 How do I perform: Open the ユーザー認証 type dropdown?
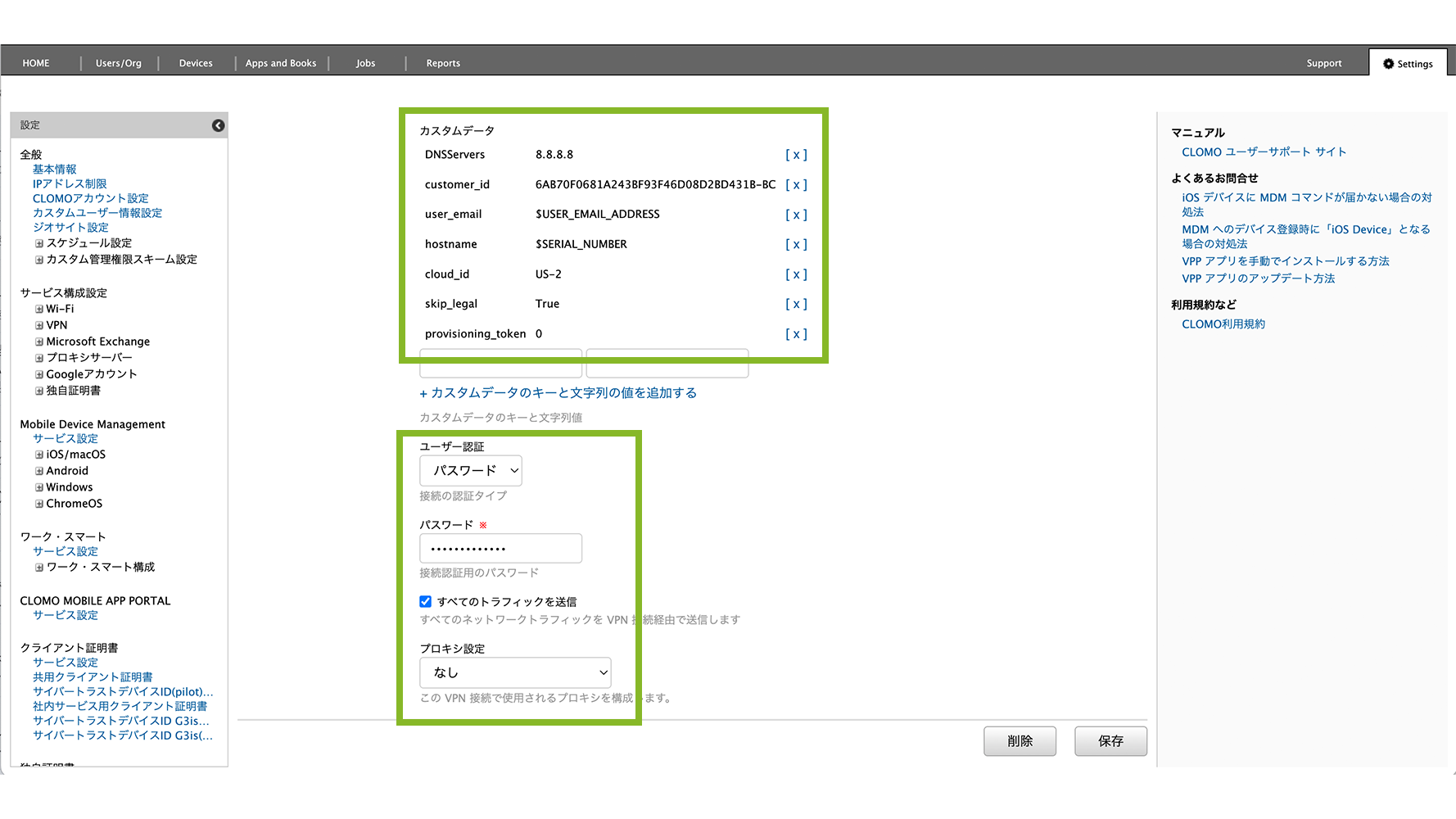point(471,471)
